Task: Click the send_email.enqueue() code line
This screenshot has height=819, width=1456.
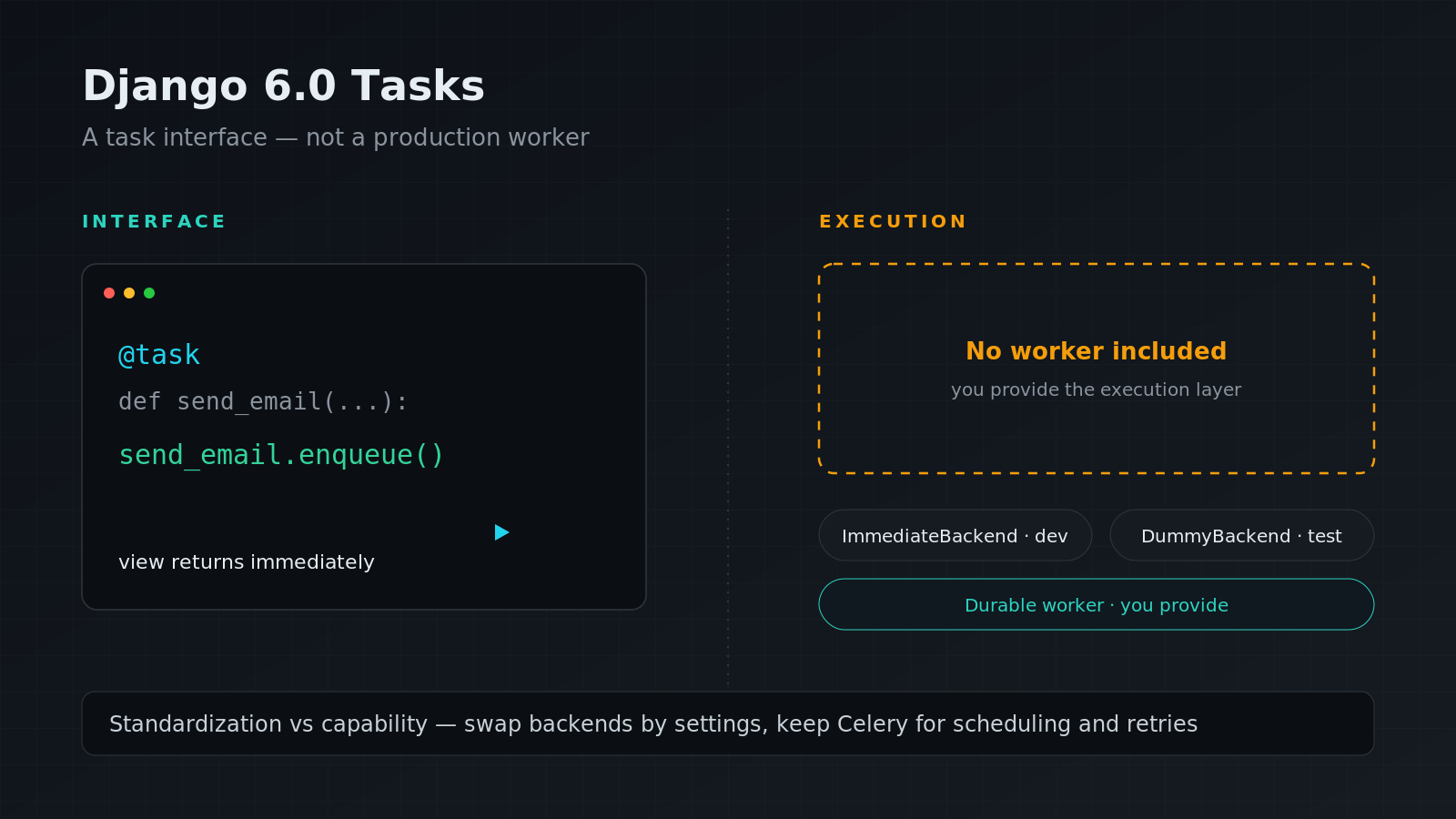Action: [281, 455]
